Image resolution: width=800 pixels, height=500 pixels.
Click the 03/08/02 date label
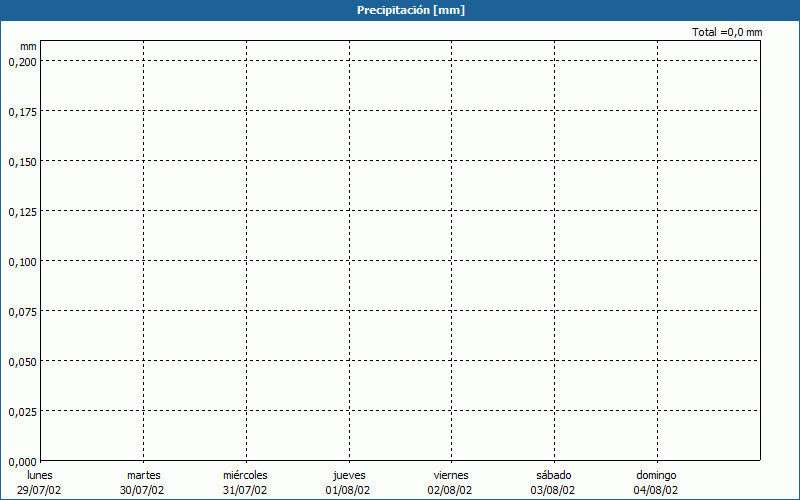coord(553,490)
